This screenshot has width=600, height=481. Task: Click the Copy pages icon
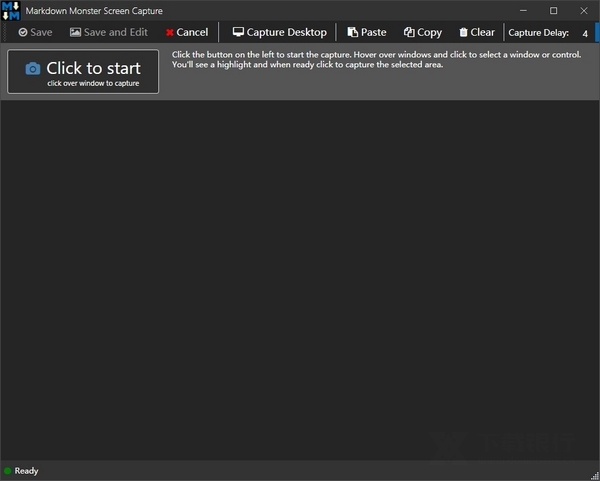(409, 33)
